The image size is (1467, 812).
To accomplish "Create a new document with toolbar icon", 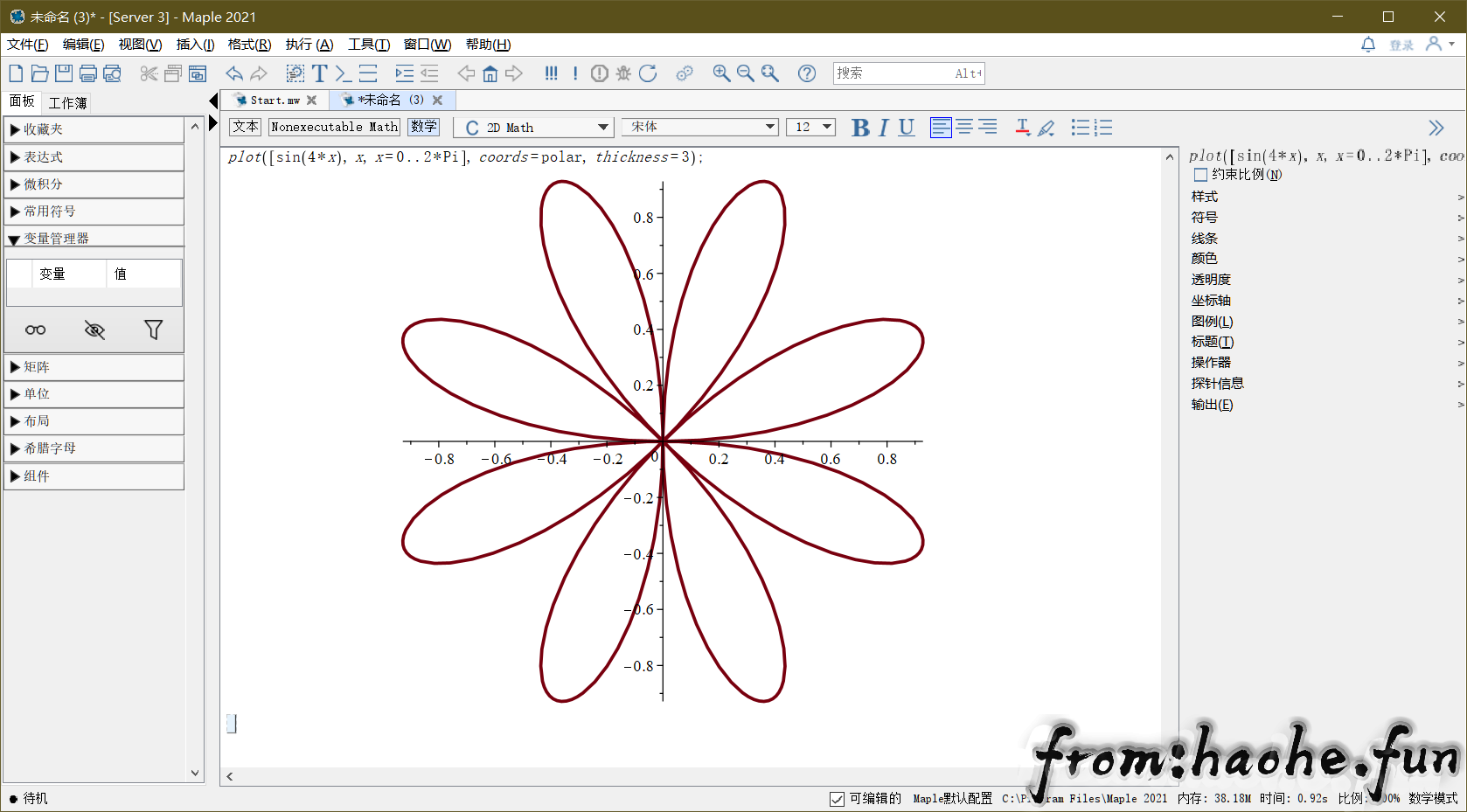I will [16, 73].
